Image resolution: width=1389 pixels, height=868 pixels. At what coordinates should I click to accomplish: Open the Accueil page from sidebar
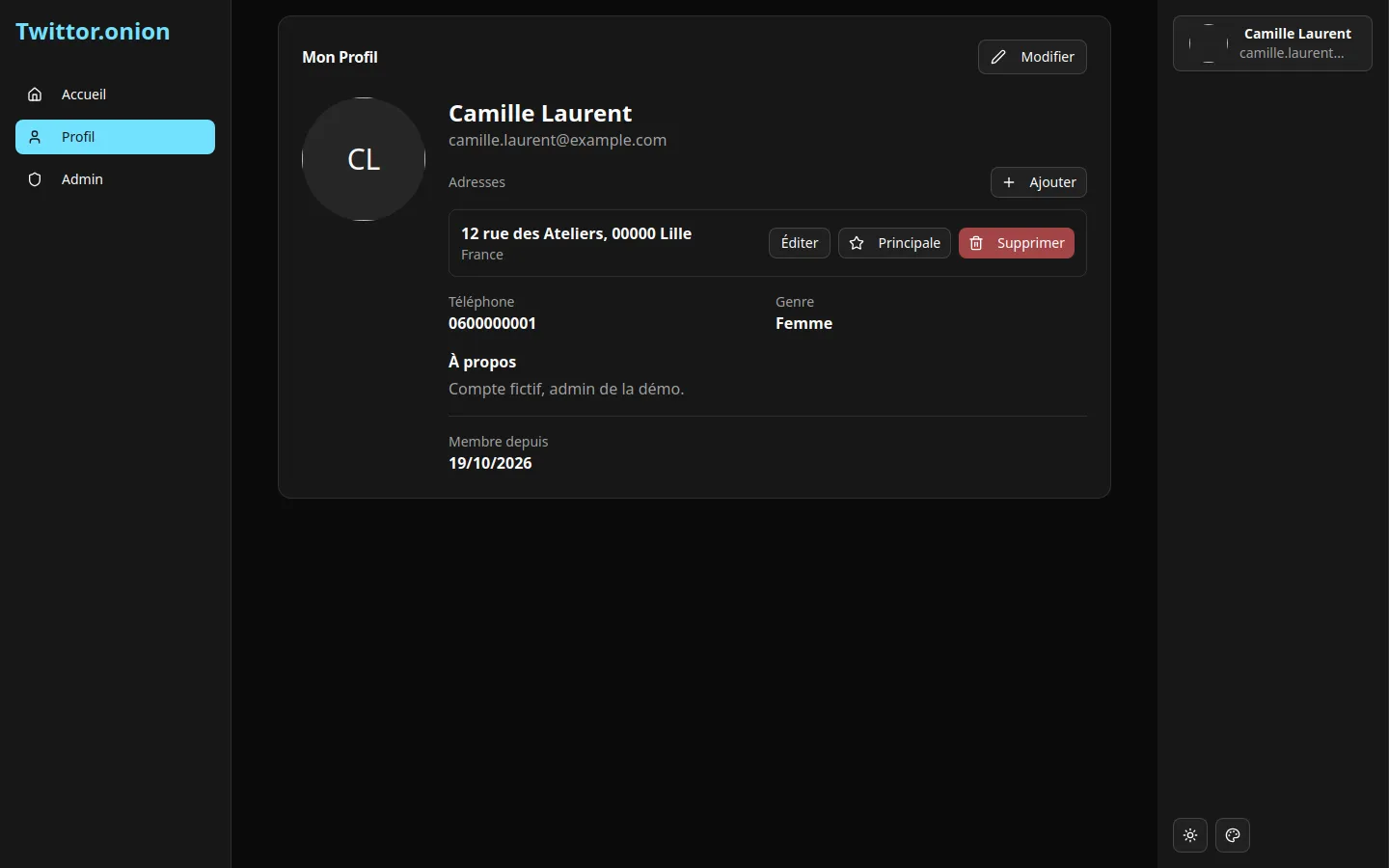(115, 95)
